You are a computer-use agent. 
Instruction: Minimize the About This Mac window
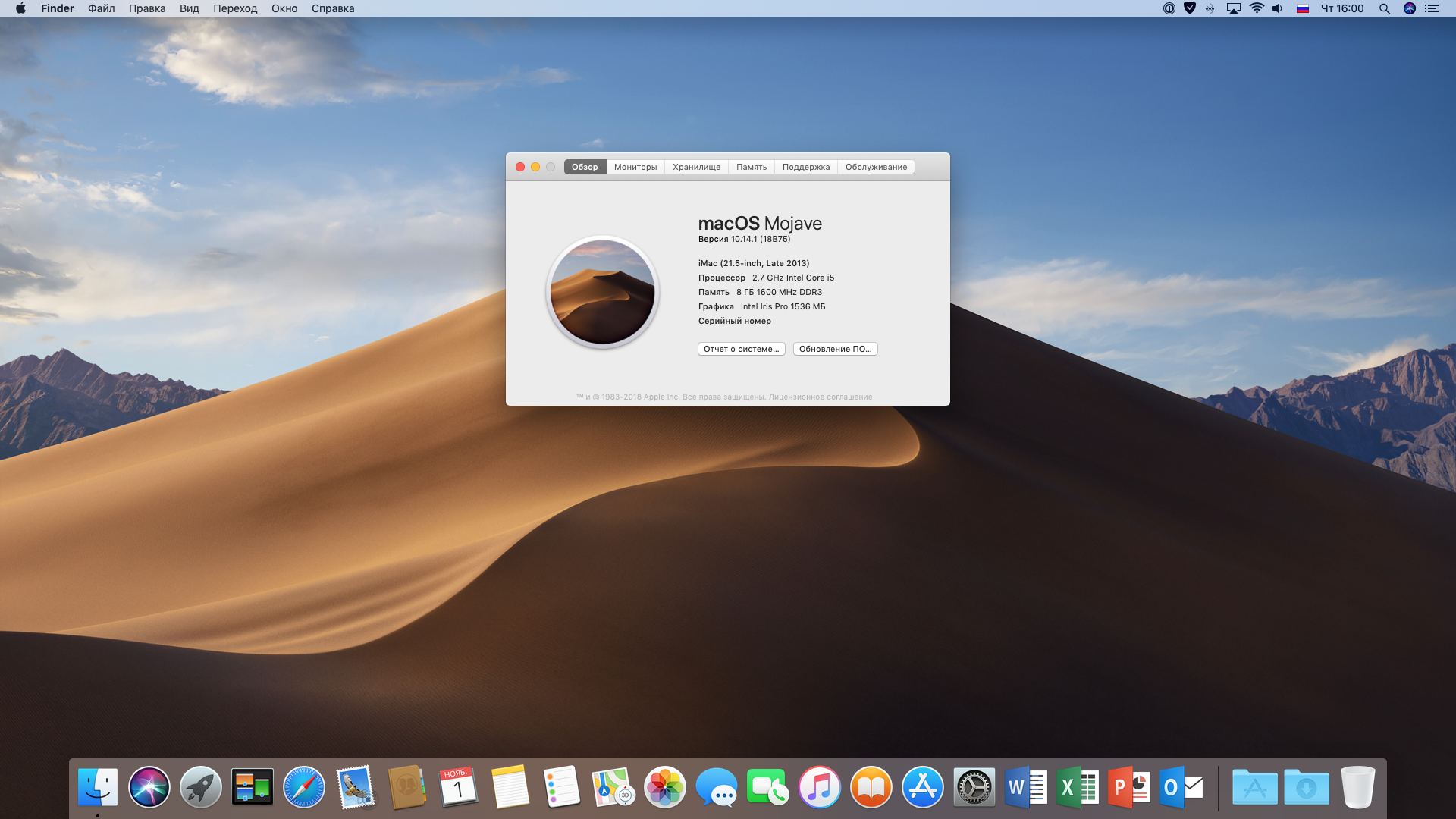point(535,167)
